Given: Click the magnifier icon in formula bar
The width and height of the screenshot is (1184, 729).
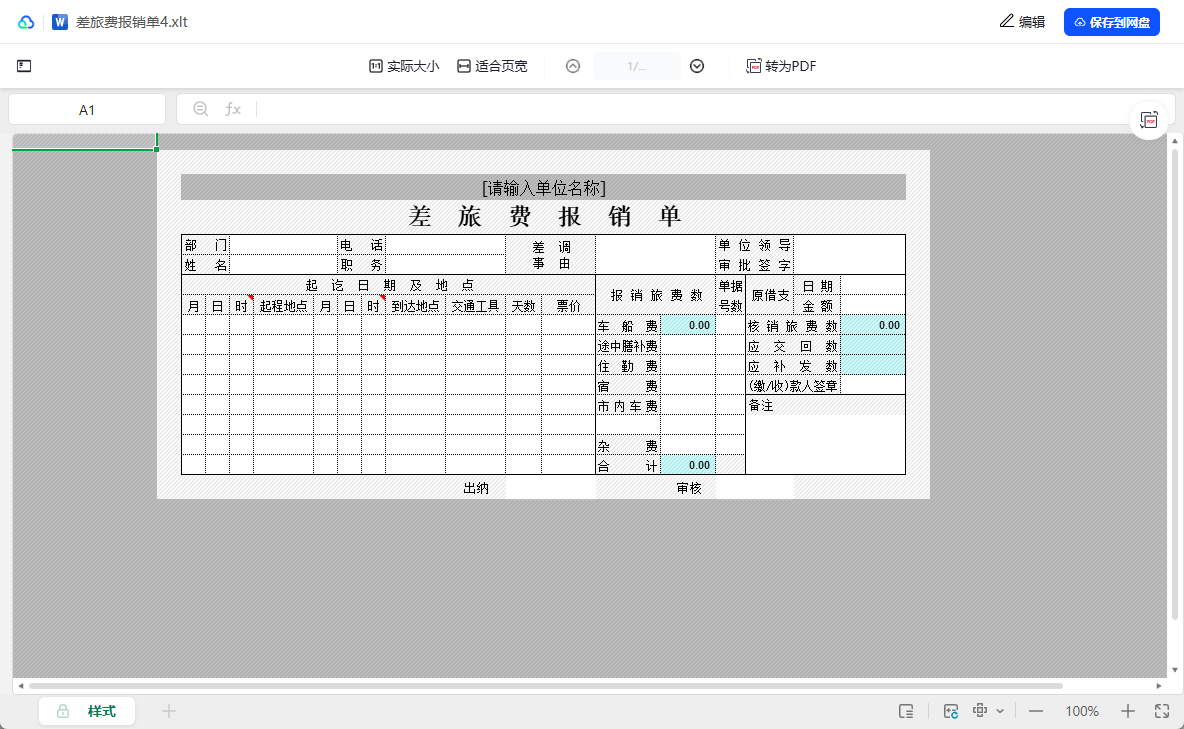Looking at the screenshot, I should click(200, 109).
